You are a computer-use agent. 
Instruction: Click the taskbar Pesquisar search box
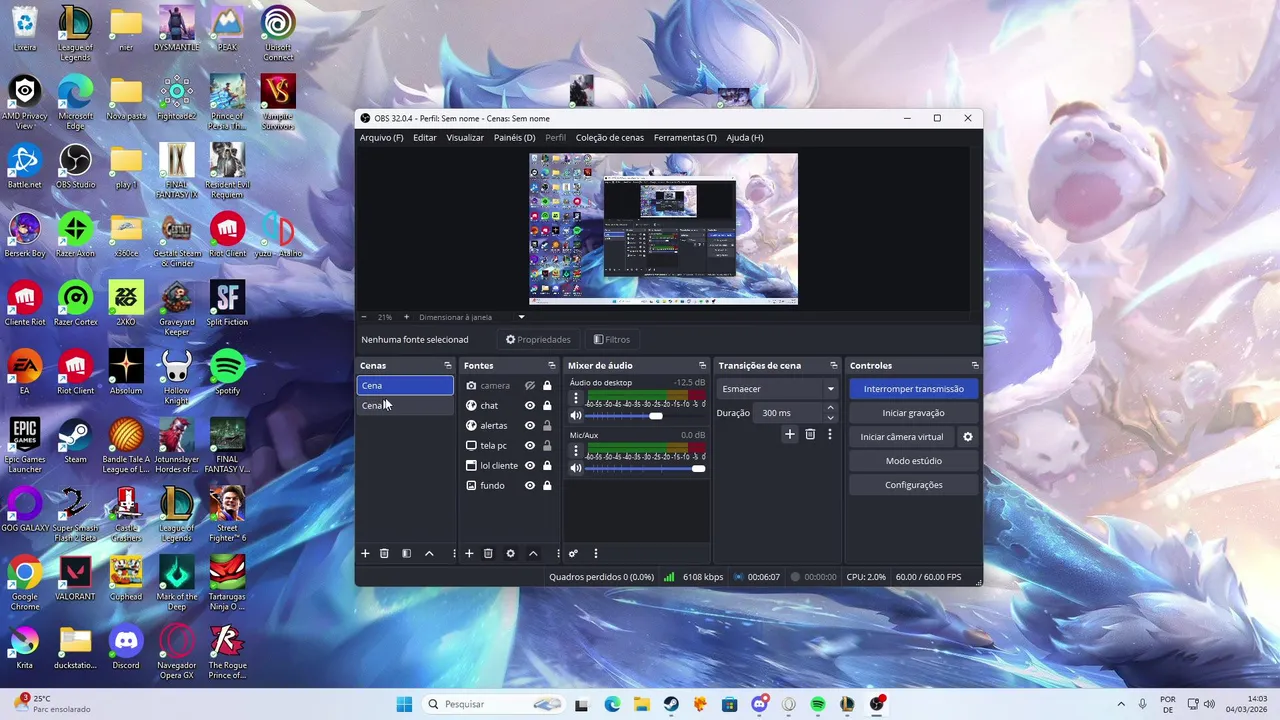tap(493, 704)
